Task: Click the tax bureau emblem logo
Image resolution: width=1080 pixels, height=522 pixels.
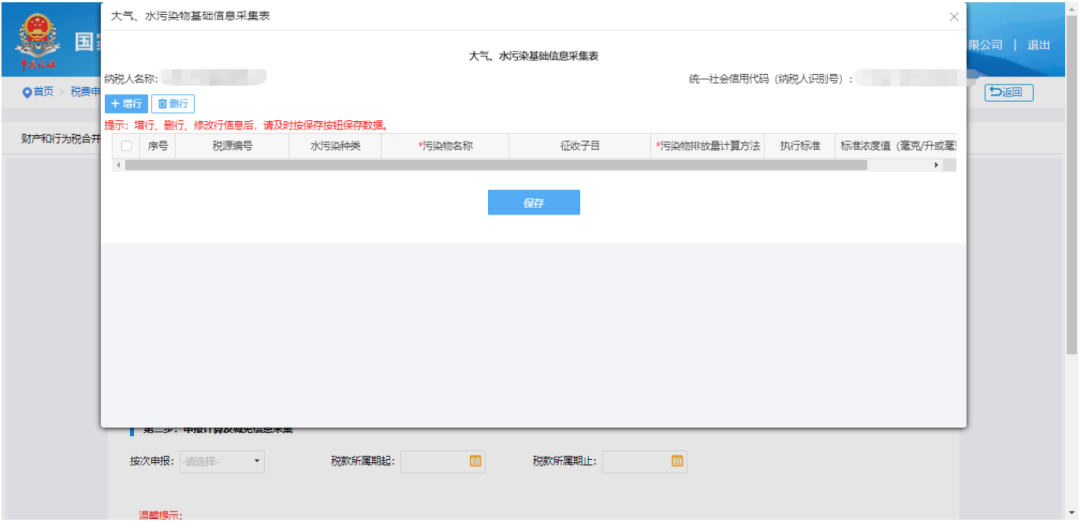Action: (x=38, y=41)
